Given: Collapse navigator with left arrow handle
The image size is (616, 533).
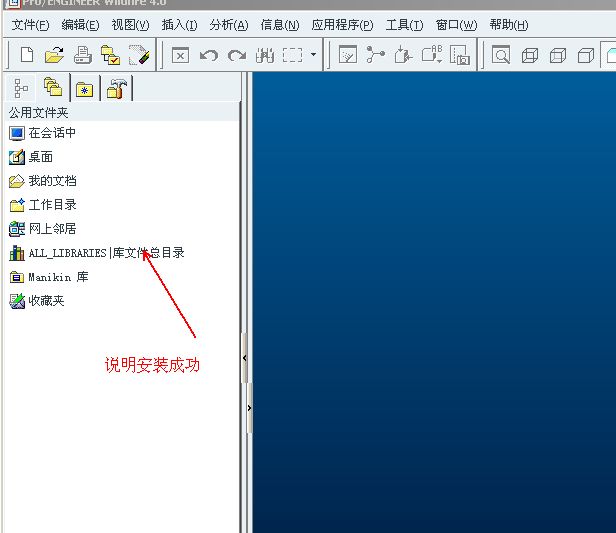Looking at the screenshot, I should pyautogui.click(x=244, y=358).
